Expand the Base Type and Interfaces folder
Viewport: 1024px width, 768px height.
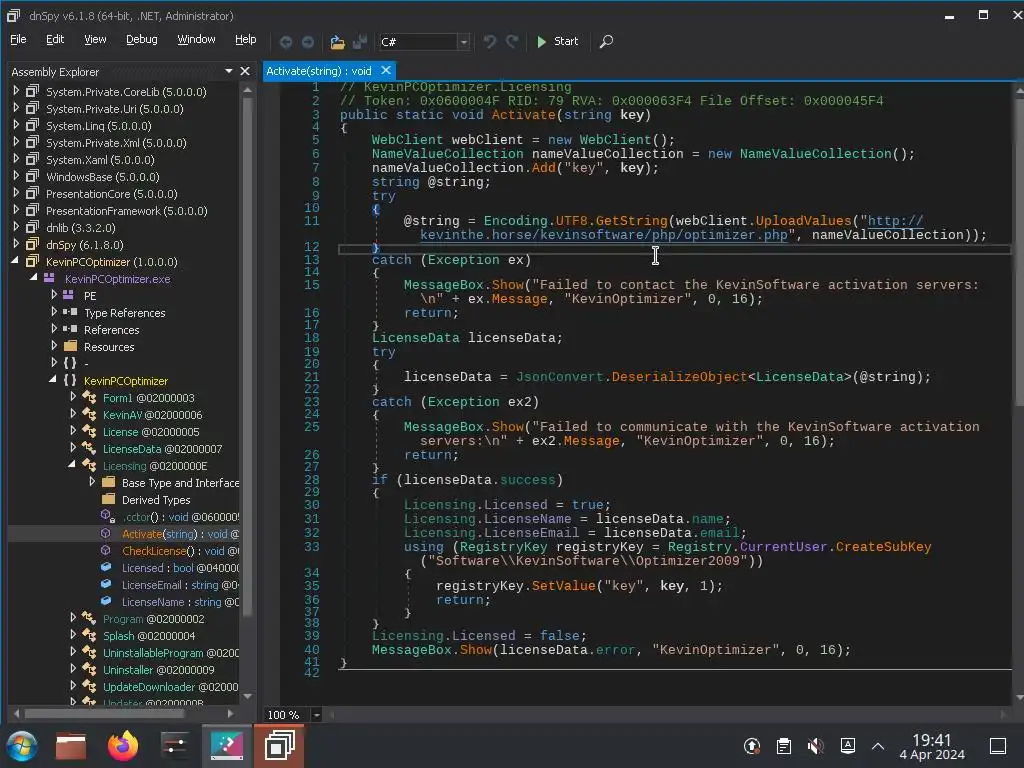coord(92,481)
